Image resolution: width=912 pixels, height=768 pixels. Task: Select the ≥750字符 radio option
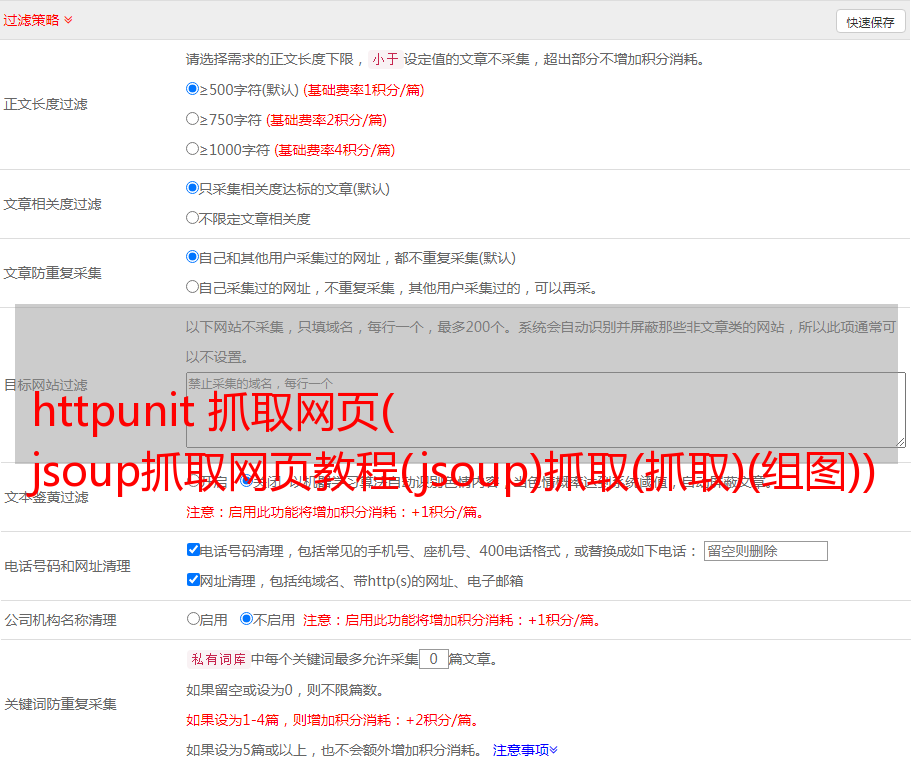point(192,119)
